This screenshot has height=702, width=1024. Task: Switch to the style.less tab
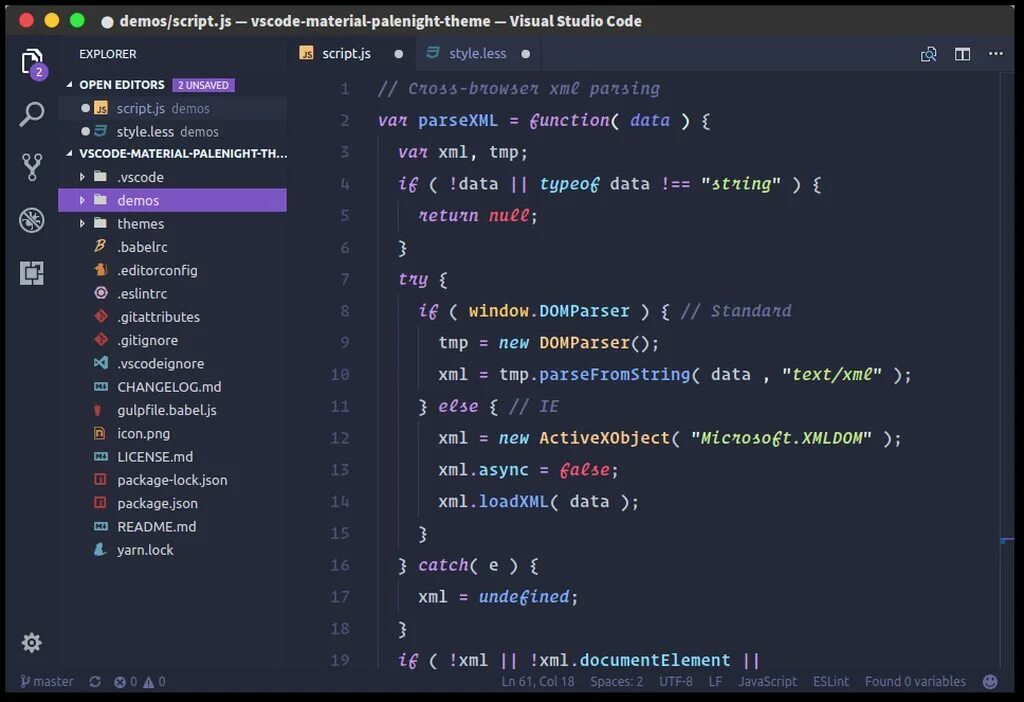click(x=477, y=54)
